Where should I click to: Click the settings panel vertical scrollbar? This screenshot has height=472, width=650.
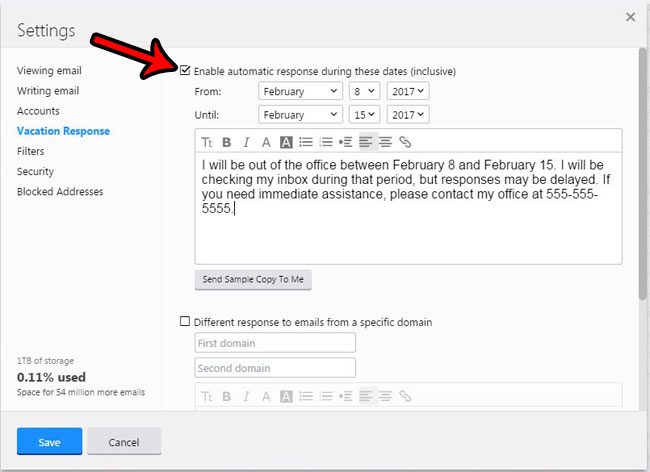643,174
